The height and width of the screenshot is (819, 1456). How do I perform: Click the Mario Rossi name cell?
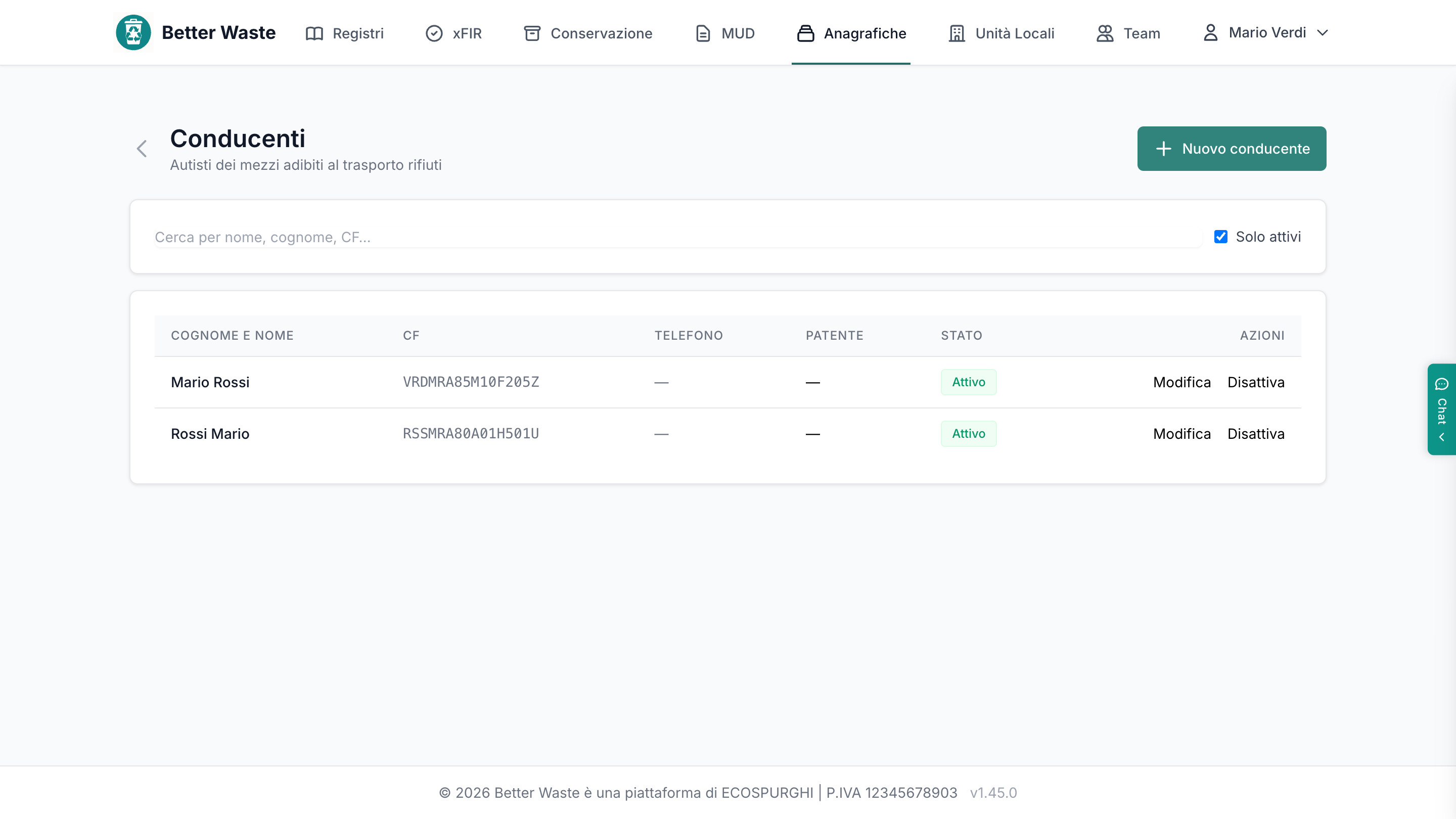point(210,382)
